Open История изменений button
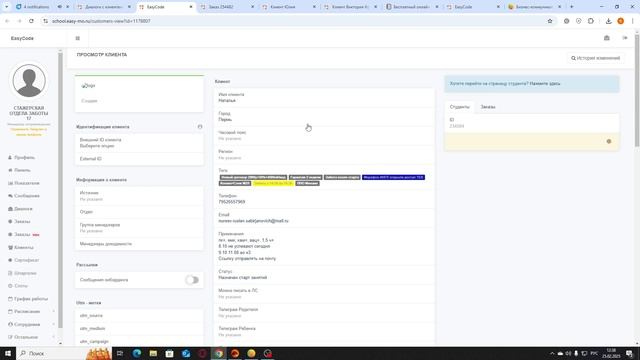Screen dimensions: 640x360 click(595, 58)
